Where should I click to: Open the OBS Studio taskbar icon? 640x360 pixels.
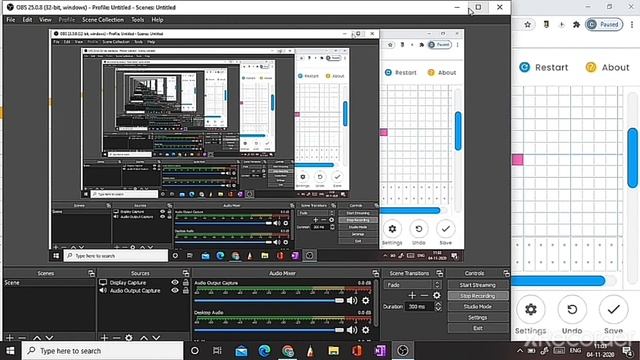tap(402, 351)
